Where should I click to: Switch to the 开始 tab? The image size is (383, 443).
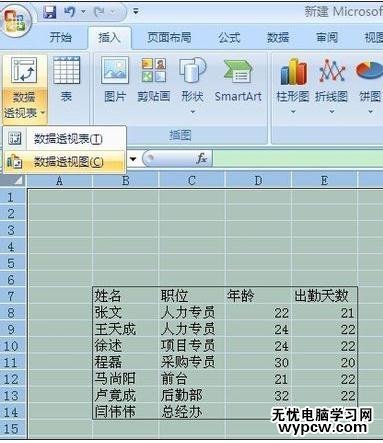pos(60,37)
